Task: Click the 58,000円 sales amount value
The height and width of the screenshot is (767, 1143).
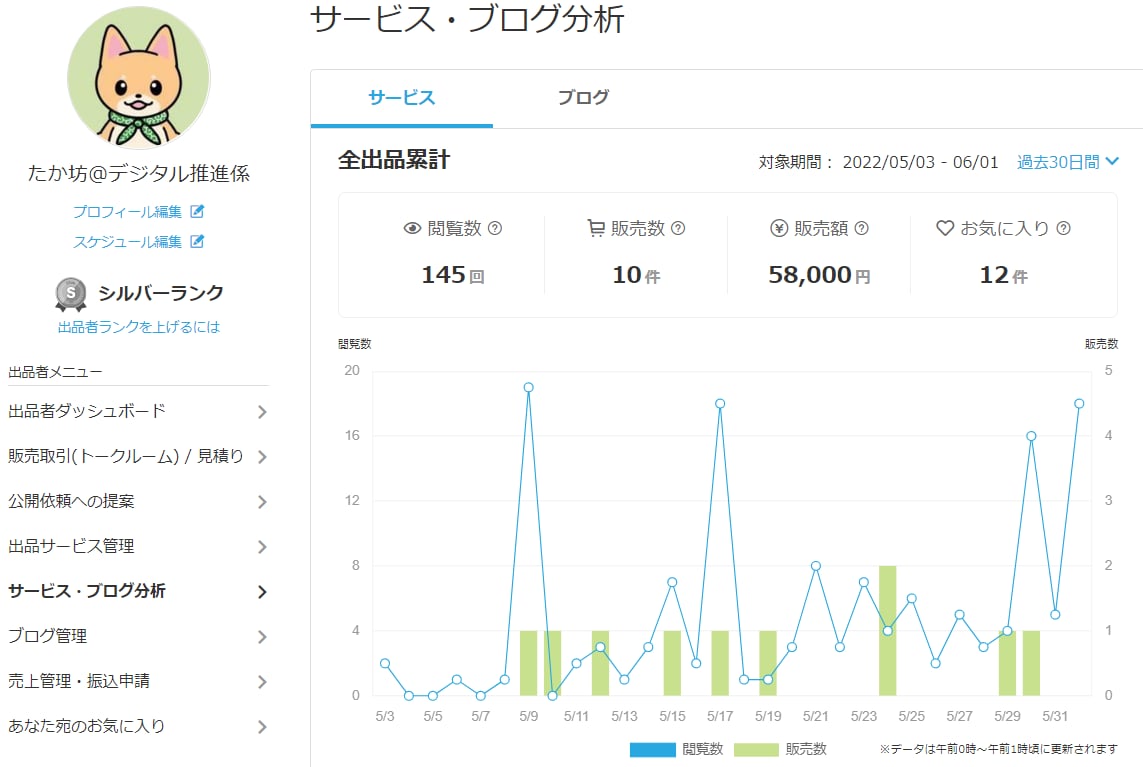Action: tap(819, 275)
